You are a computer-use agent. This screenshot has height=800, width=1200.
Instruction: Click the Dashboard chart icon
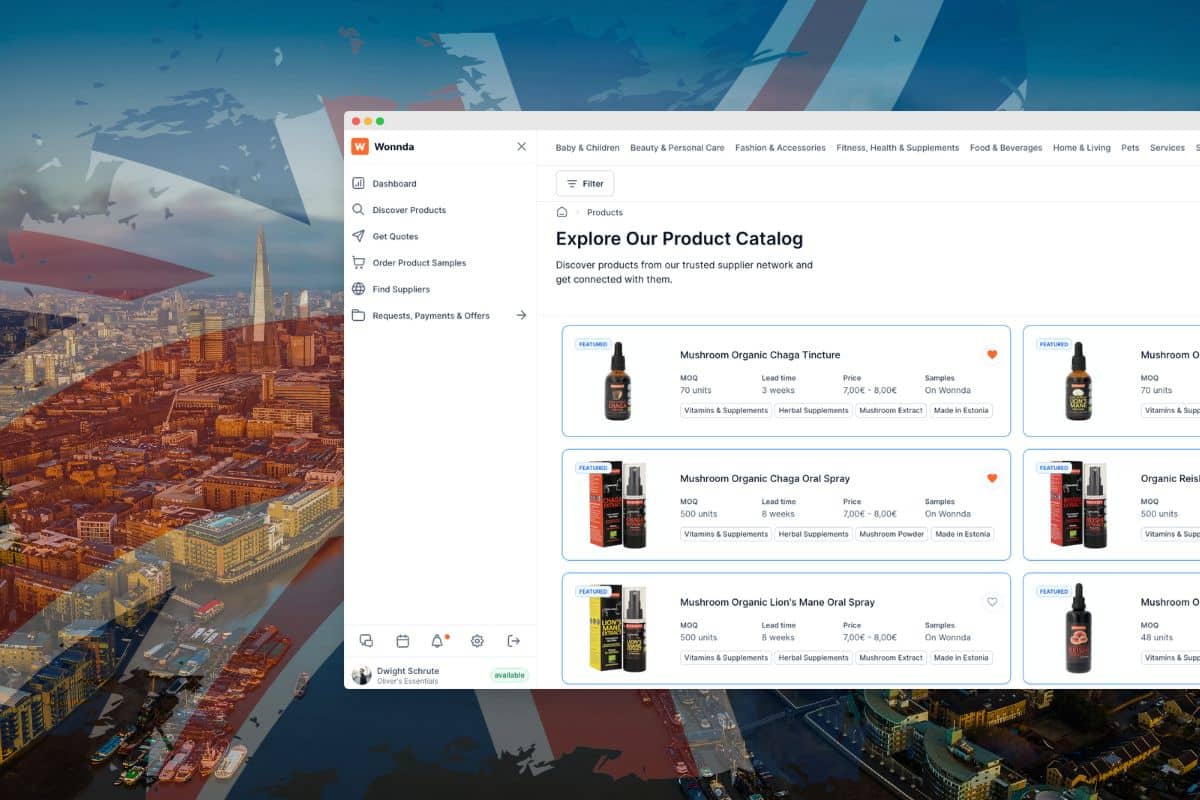[358, 184]
